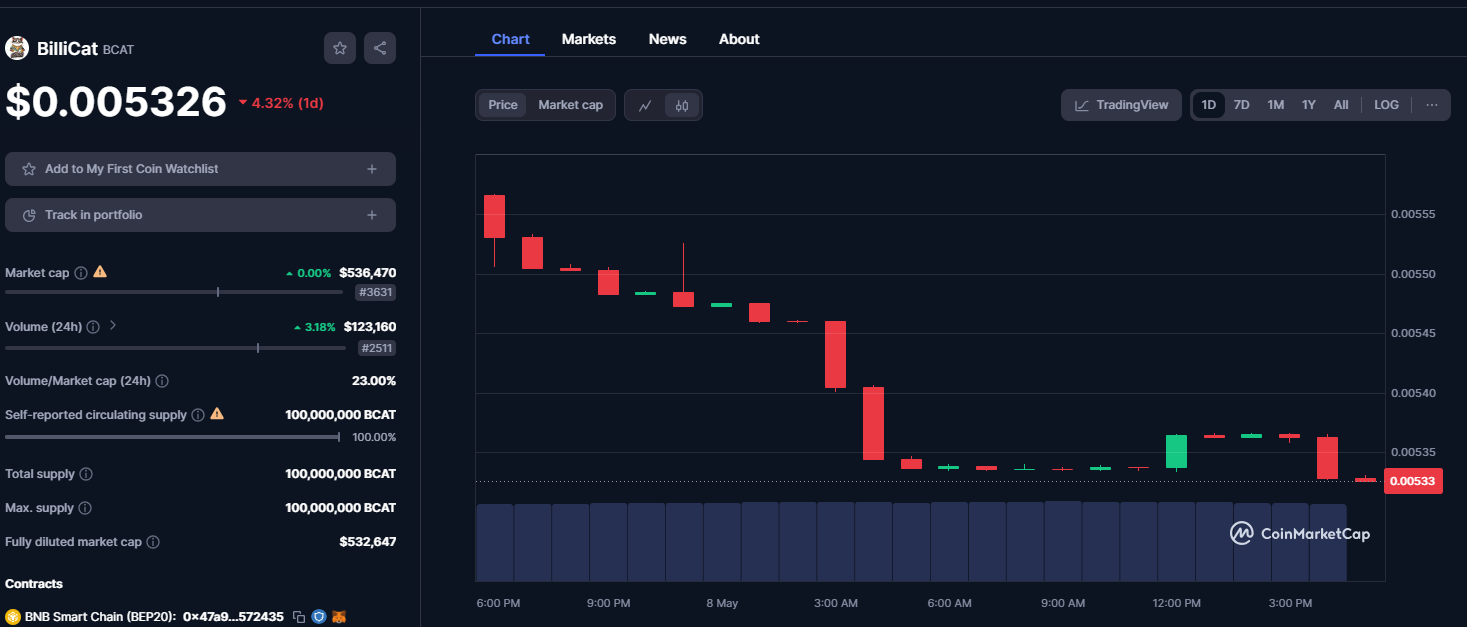Image resolution: width=1467 pixels, height=627 pixels.
Task: Select the Market cap chart toggle
Action: click(570, 105)
